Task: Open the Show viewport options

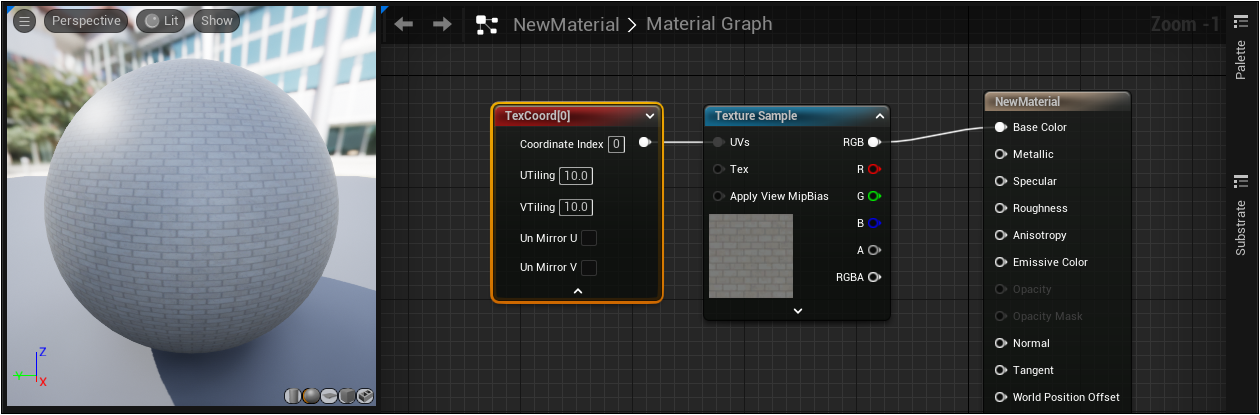Action: [x=216, y=20]
